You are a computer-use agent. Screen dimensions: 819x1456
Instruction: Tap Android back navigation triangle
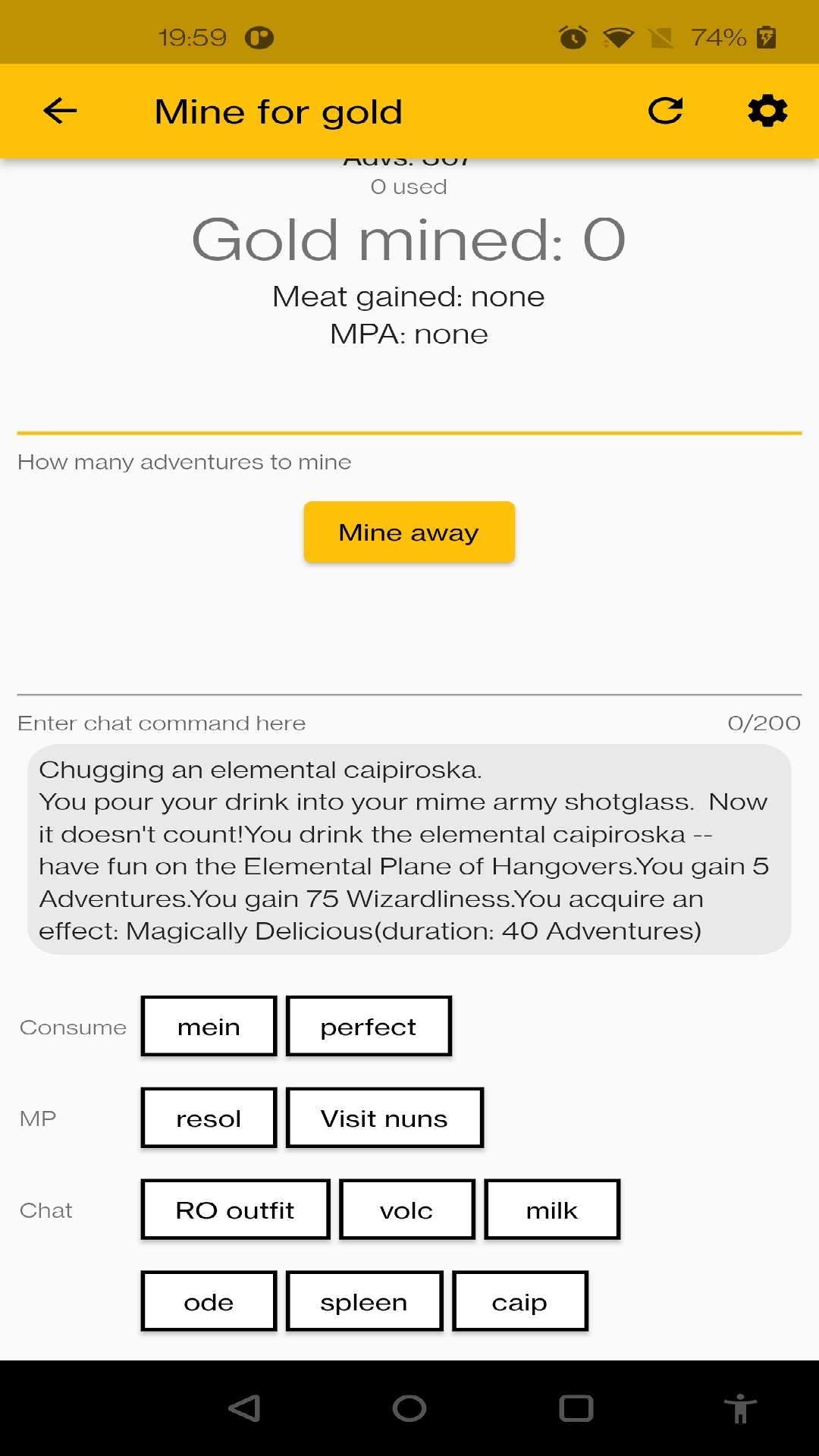[x=245, y=1408]
